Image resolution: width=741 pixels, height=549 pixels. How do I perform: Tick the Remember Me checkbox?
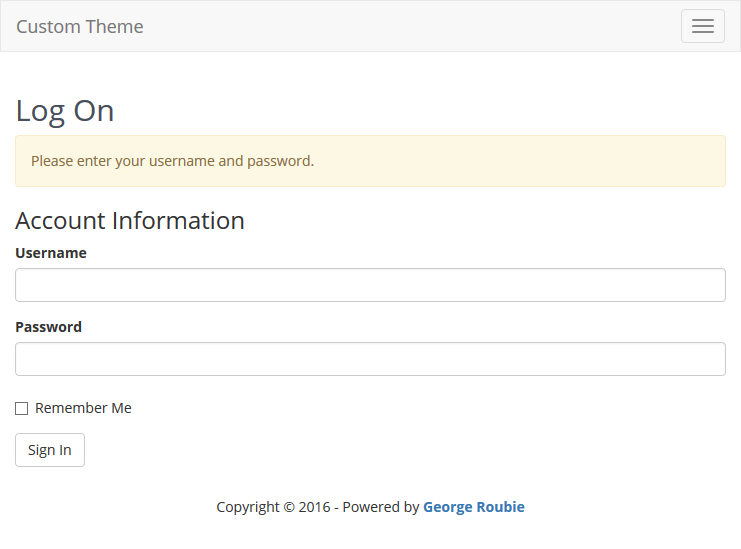tap(22, 408)
